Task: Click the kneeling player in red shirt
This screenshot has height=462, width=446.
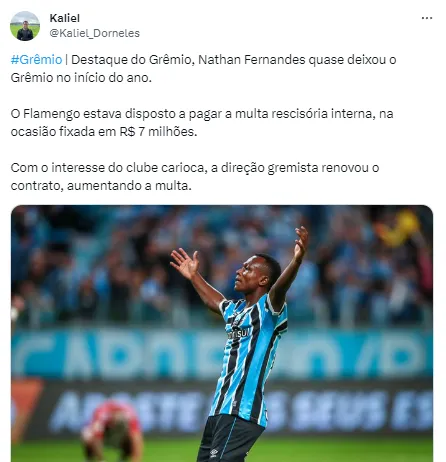Action: (113, 430)
